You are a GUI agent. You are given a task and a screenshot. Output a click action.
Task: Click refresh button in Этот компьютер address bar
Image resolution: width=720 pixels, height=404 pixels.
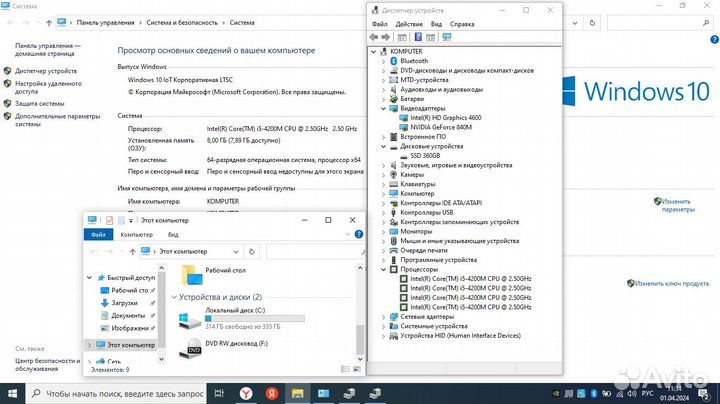252,252
